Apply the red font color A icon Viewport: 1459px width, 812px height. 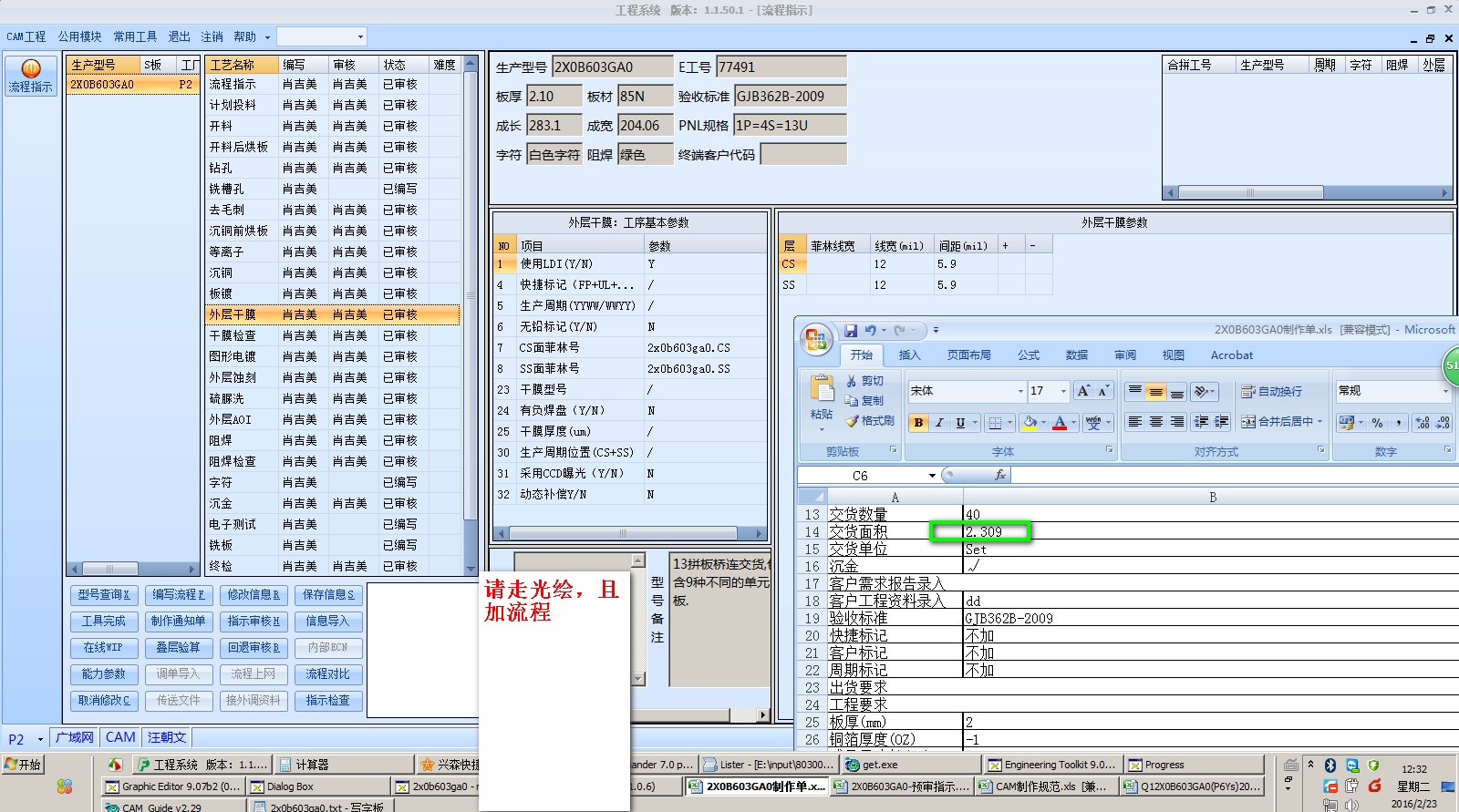point(1060,423)
